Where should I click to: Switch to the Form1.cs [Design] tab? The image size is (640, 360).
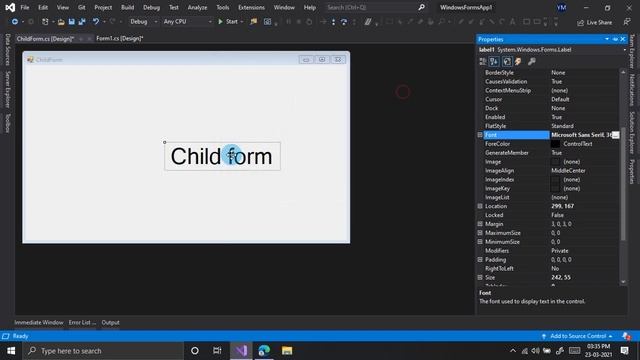[120, 38]
